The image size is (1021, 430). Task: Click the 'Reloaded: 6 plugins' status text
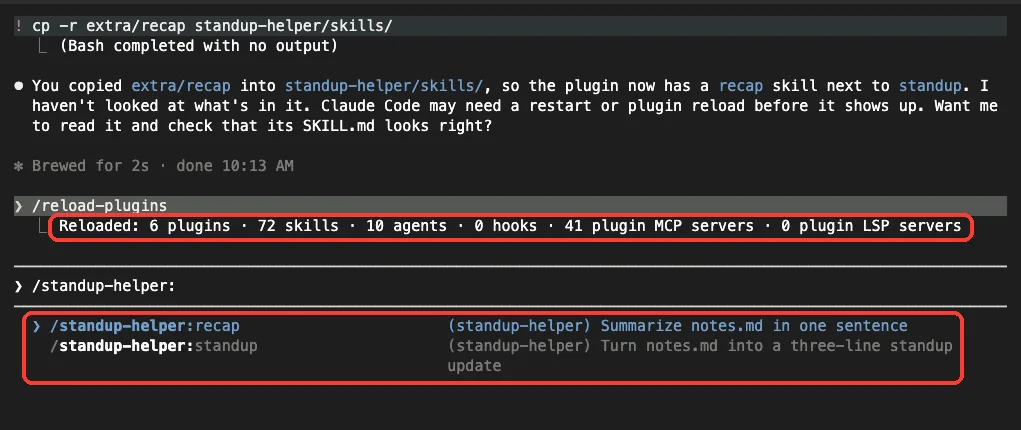(x=144, y=227)
